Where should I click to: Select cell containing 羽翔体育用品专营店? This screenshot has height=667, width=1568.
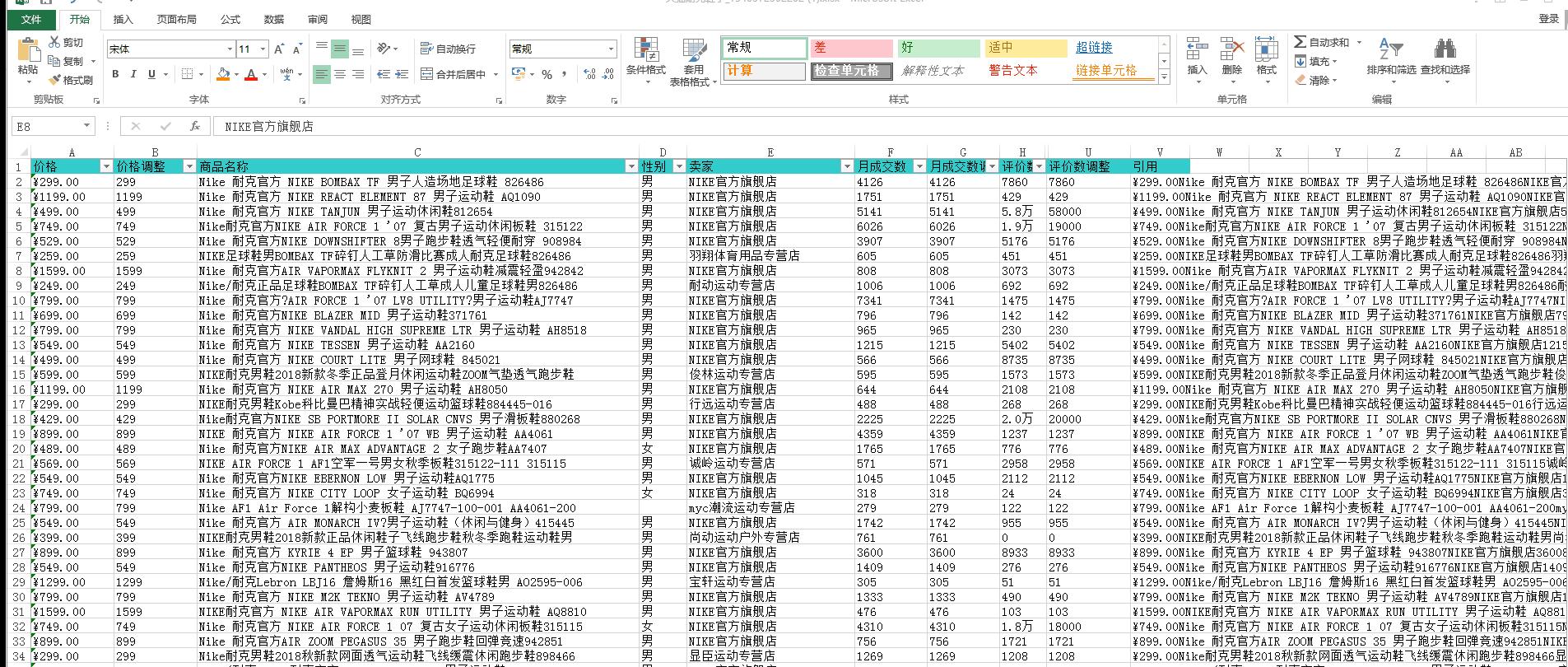[770, 256]
